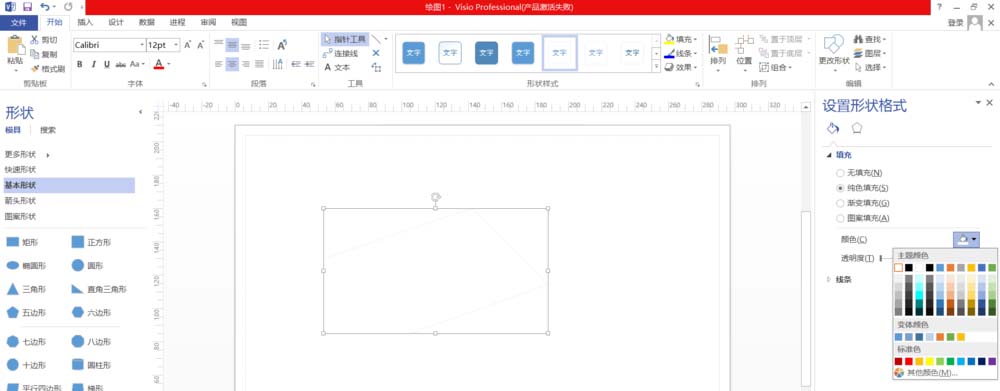Open the font name Calibri dropdown

tap(109, 45)
